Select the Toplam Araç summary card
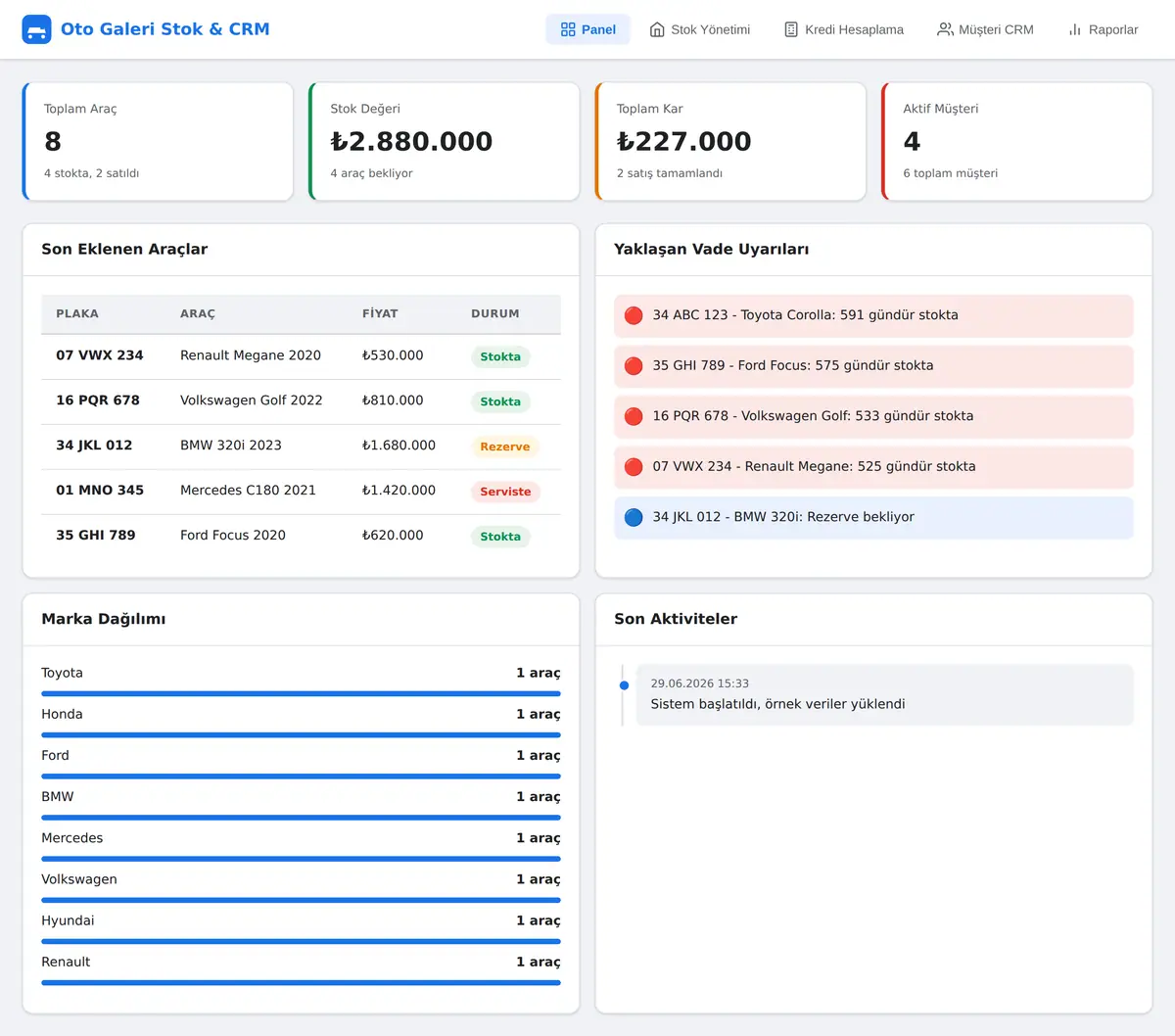1175x1036 pixels. pos(158,142)
